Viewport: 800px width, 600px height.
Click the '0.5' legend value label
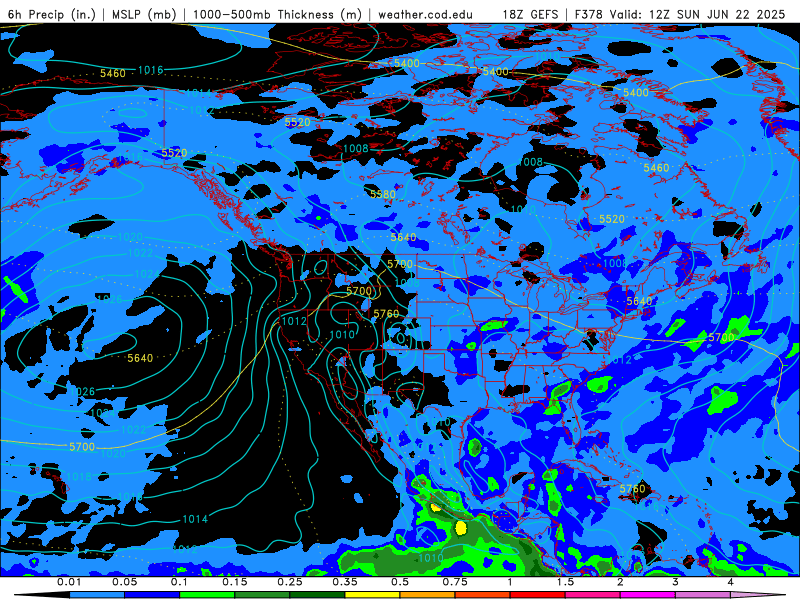400,582
